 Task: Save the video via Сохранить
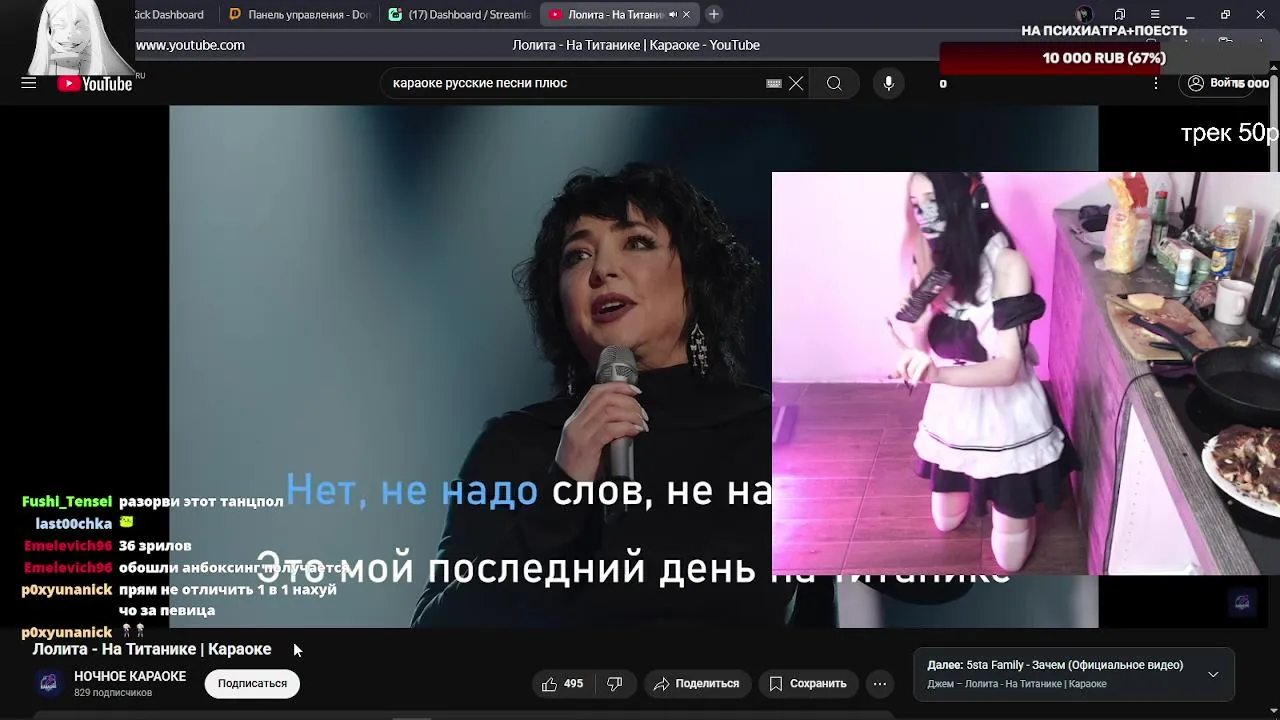point(808,684)
